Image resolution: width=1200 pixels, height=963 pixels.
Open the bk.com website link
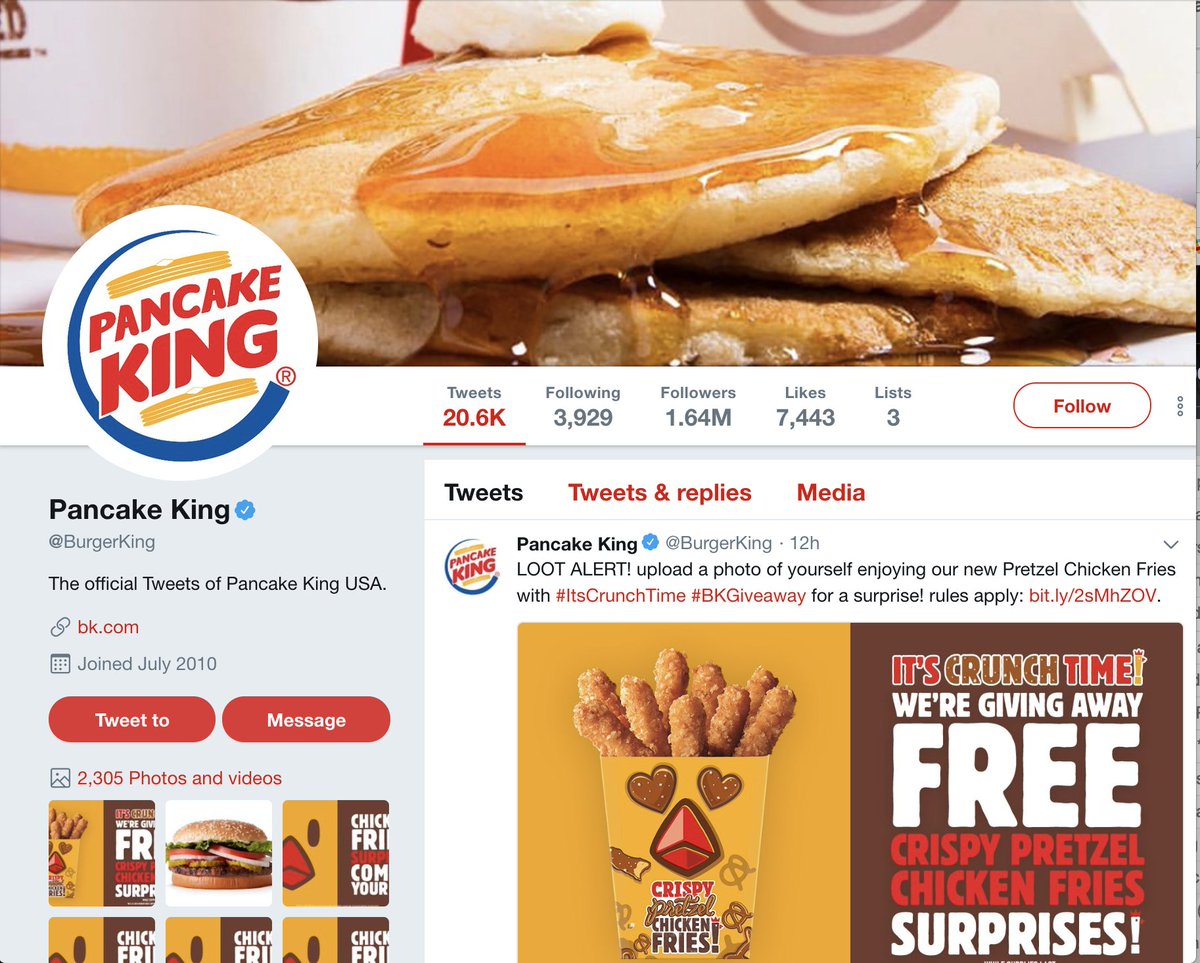(x=108, y=628)
